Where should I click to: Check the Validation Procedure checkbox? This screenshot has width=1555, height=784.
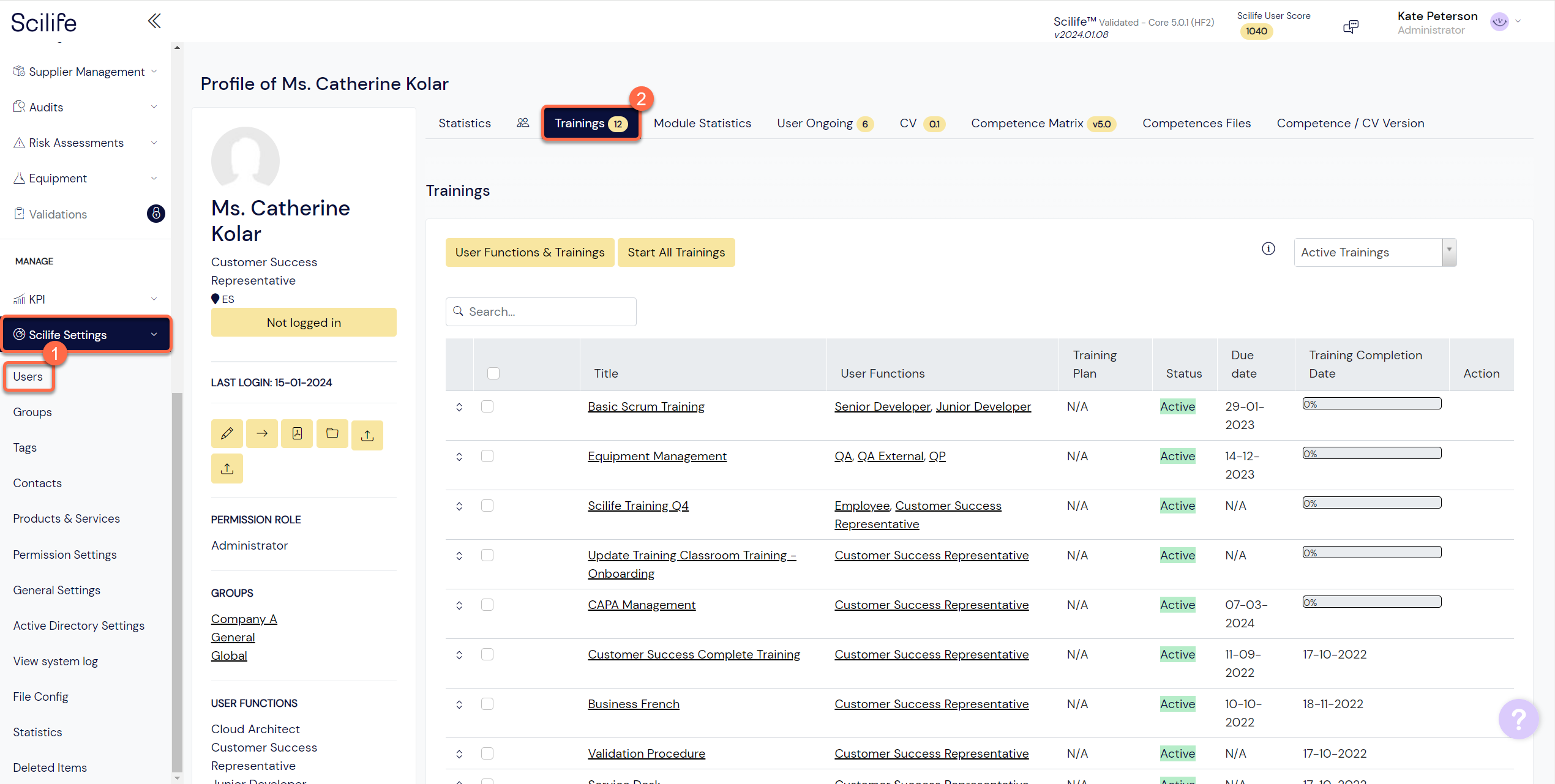pos(487,753)
